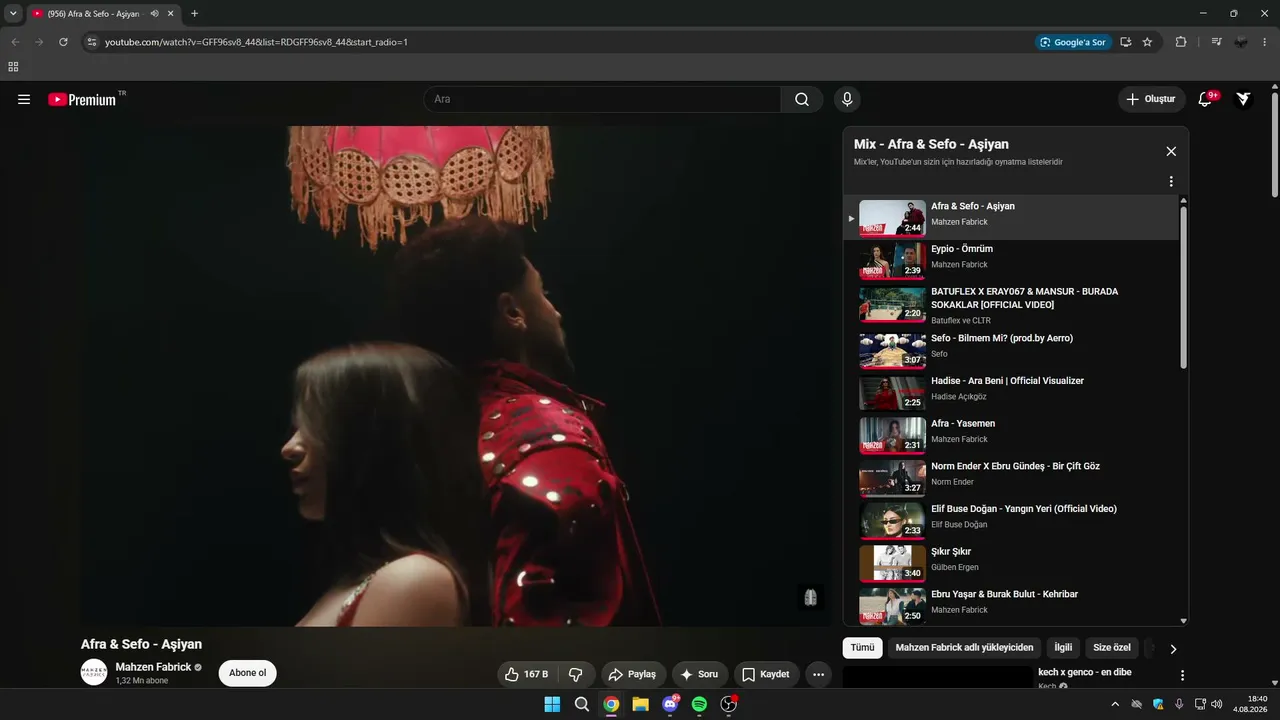Click install app icon in address bar
The height and width of the screenshot is (720, 1280).
pos(1126,42)
